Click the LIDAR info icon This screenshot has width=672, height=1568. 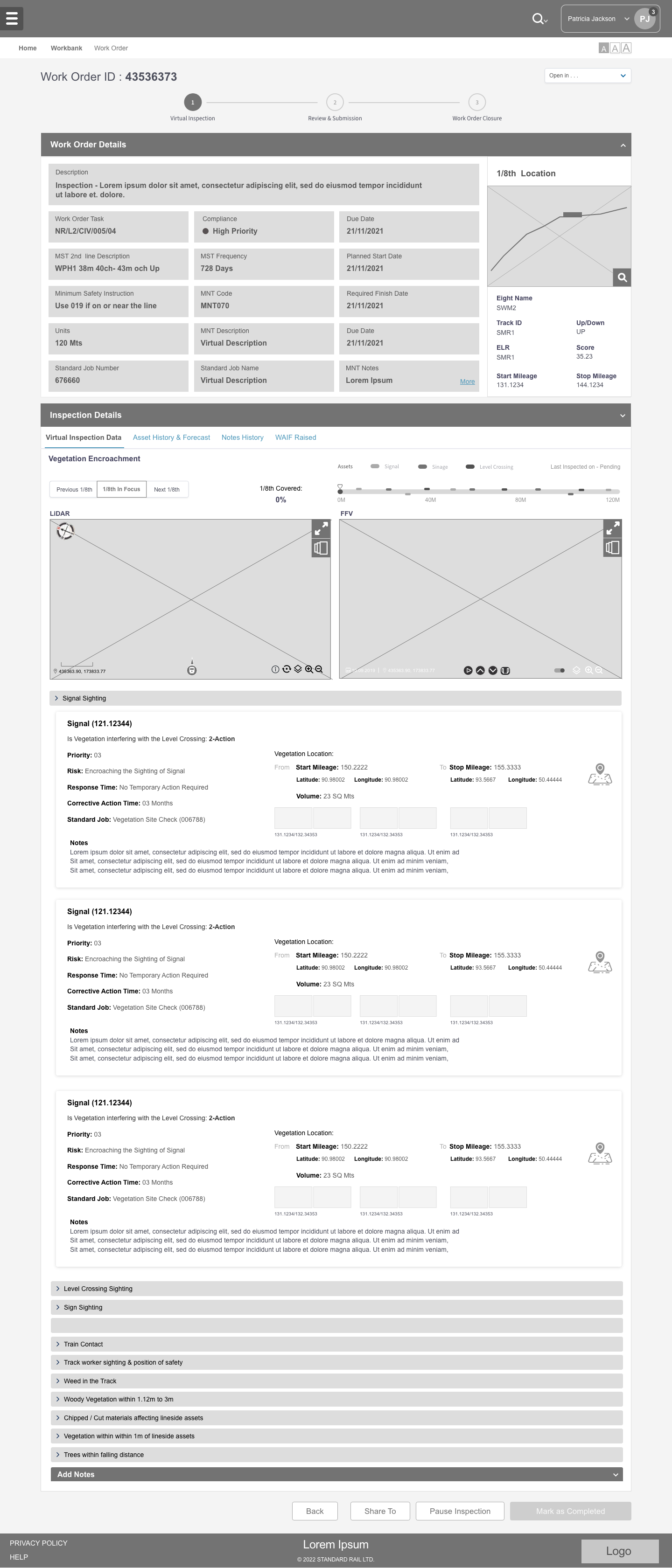[x=275, y=670]
